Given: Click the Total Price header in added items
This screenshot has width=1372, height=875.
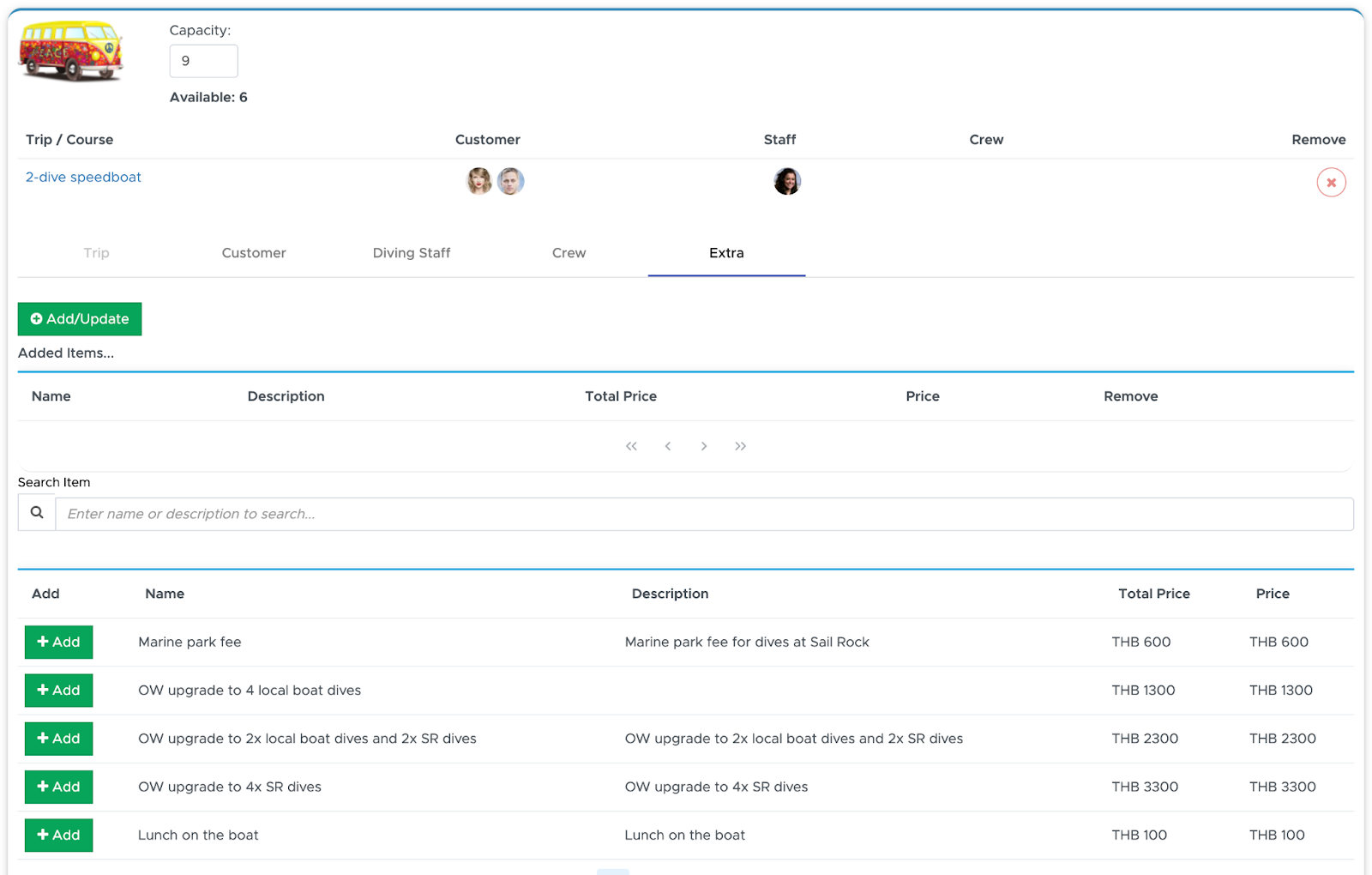Looking at the screenshot, I should tap(621, 396).
